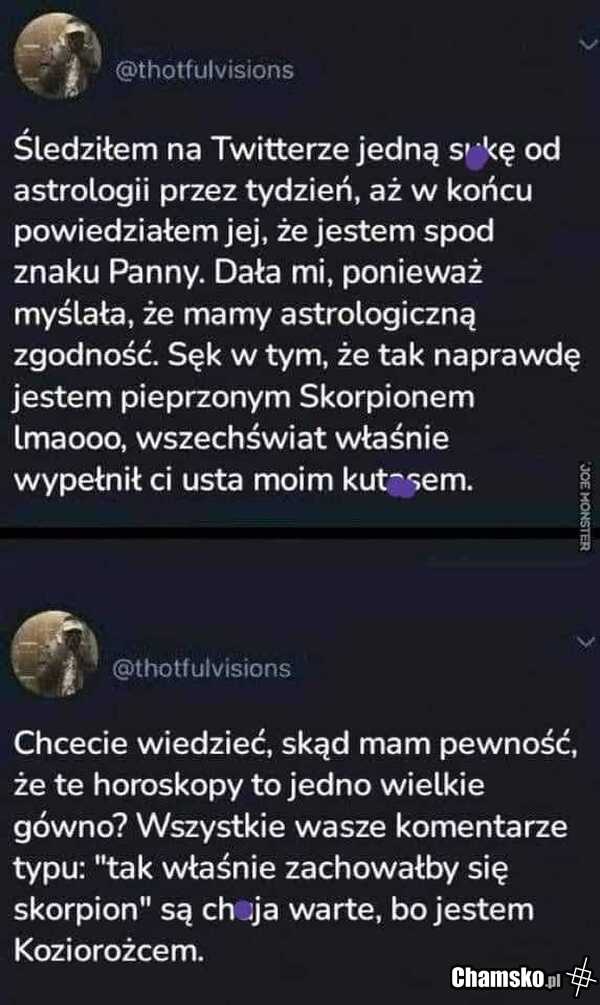The width and height of the screenshot is (600, 1005).
Task: Click the Chamsko.pl logo watermark
Action: [506, 977]
